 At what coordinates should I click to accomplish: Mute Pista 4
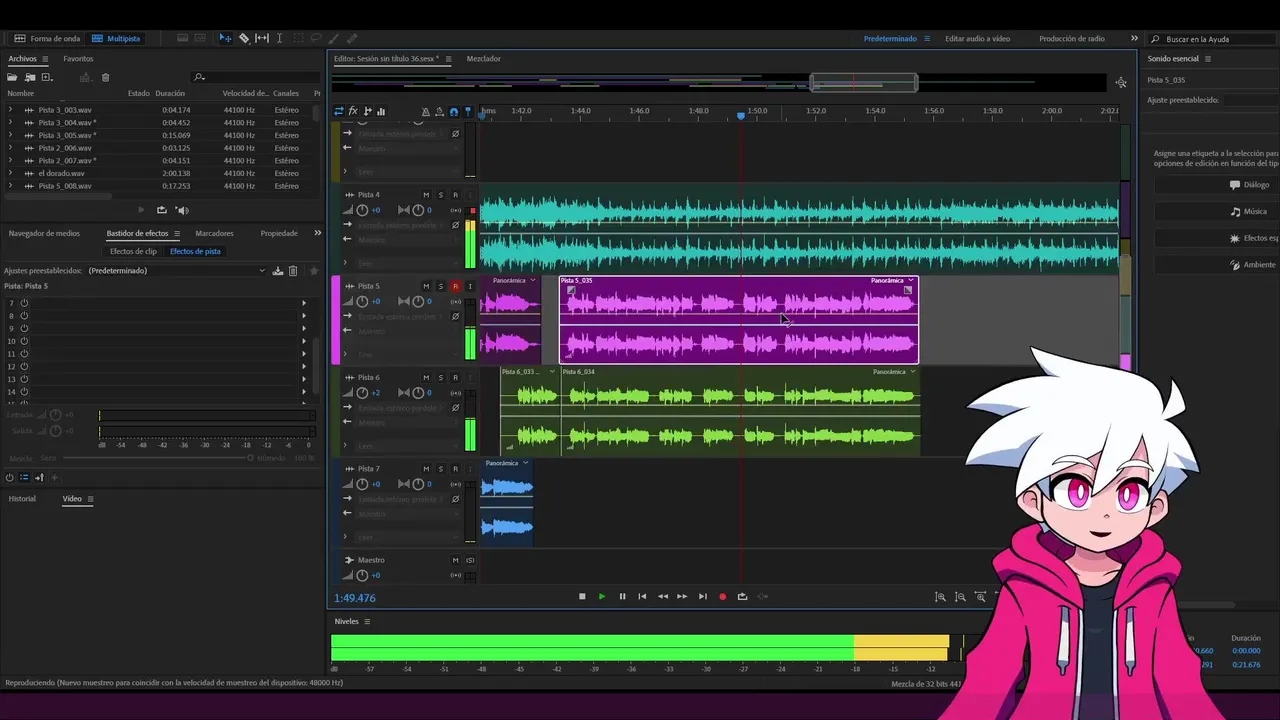coord(426,195)
